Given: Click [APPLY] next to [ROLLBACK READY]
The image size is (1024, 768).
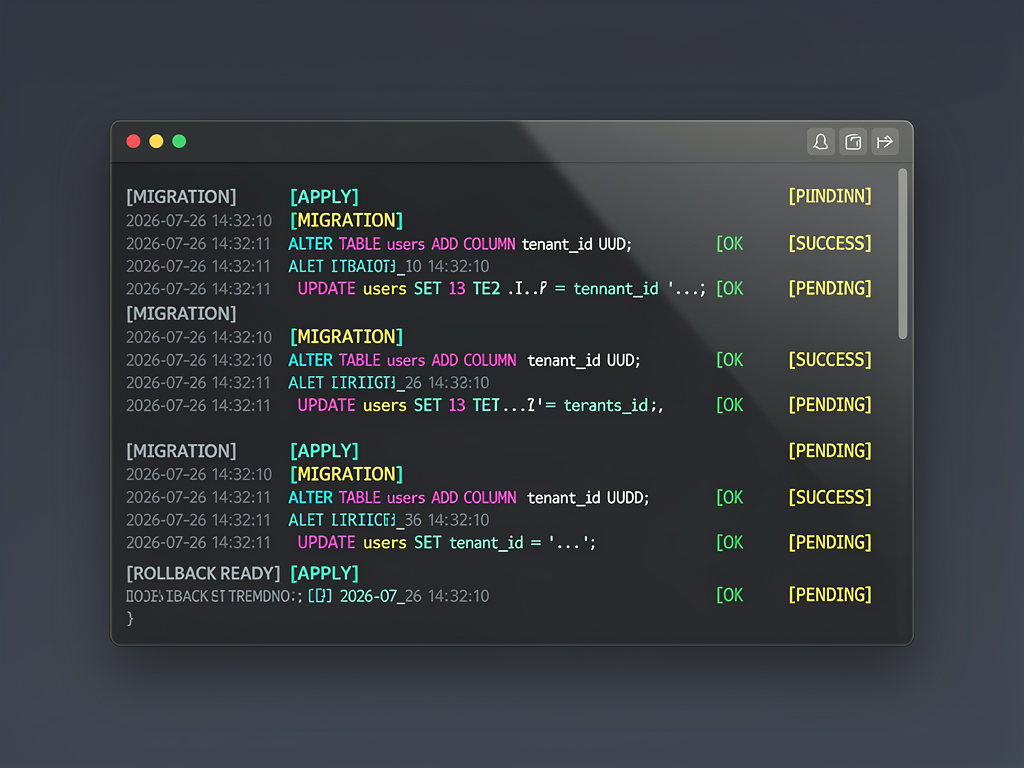Looking at the screenshot, I should tap(324, 573).
